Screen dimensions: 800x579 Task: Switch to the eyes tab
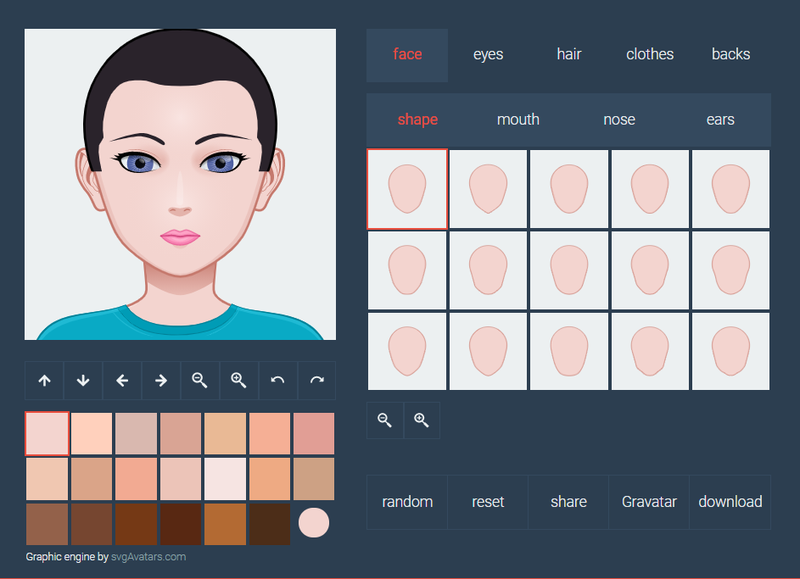point(488,54)
